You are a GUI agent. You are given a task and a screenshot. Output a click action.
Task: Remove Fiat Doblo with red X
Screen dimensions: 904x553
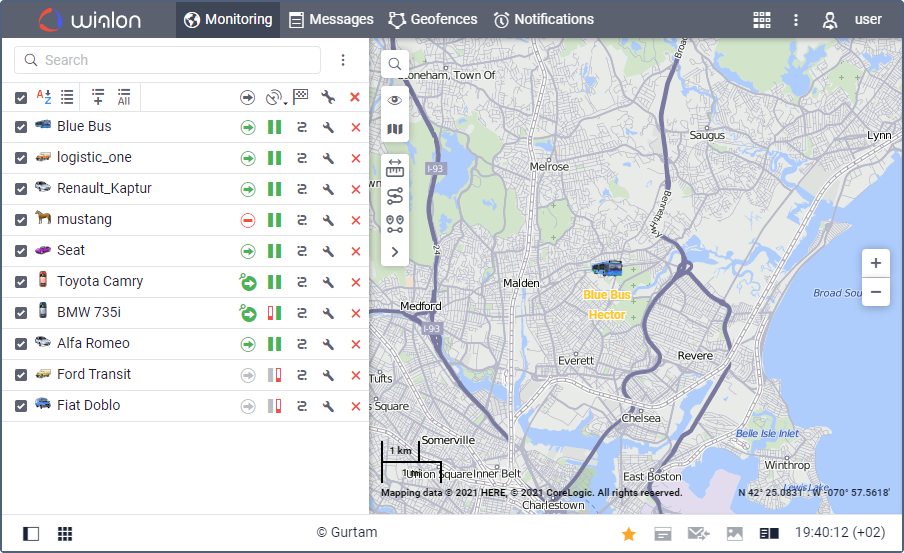click(x=356, y=407)
